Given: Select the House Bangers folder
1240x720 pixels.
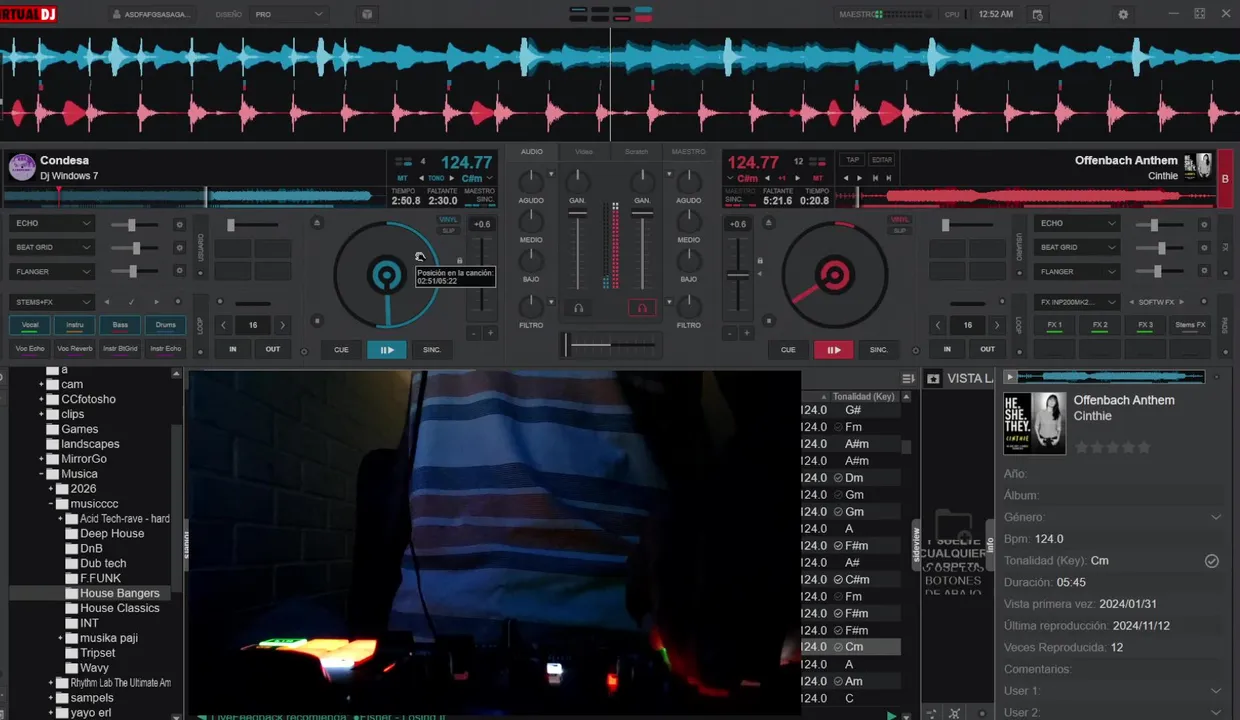Looking at the screenshot, I should [x=119, y=593].
